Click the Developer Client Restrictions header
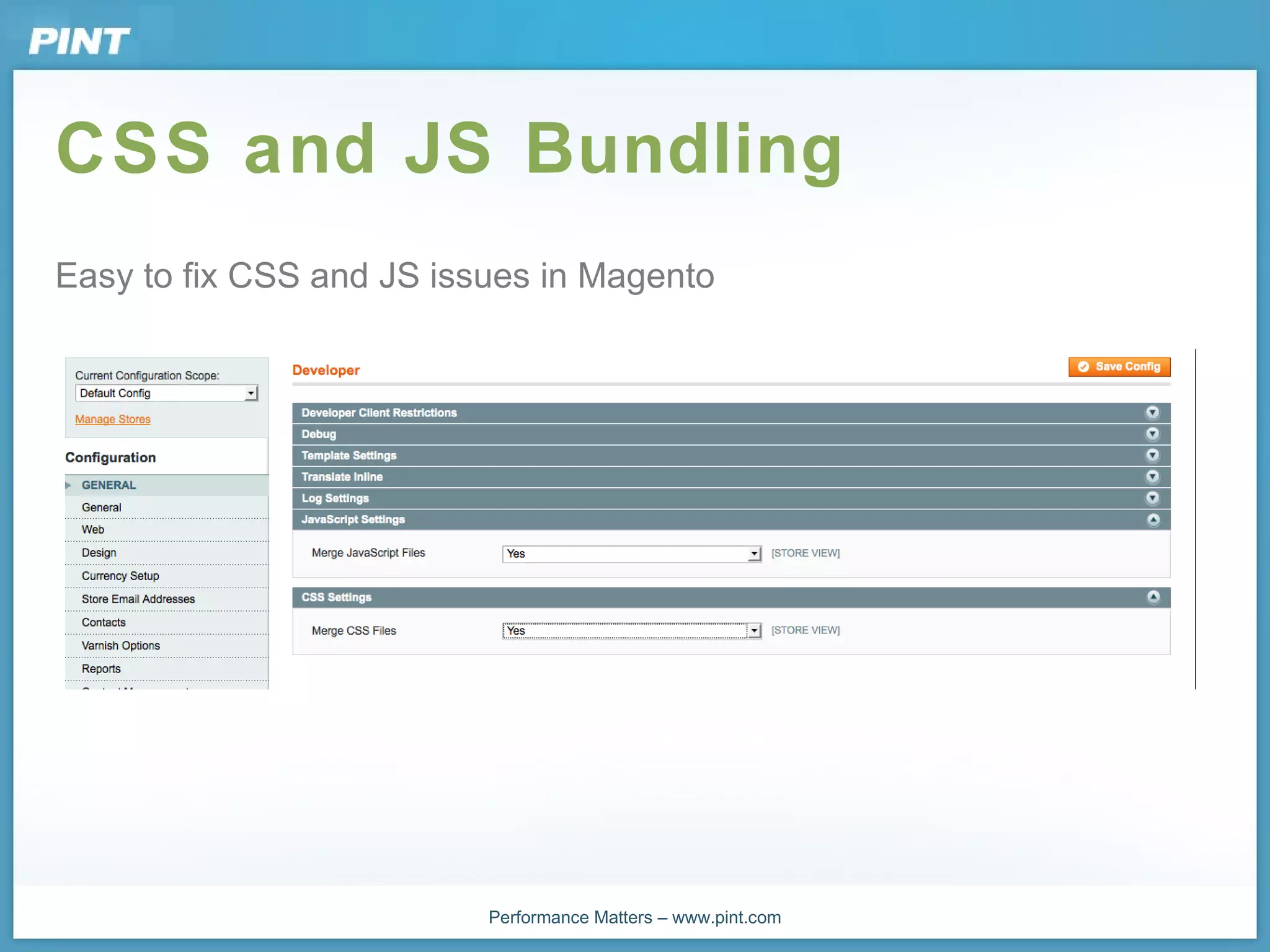This screenshot has height=952, width=1270. click(731, 413)
